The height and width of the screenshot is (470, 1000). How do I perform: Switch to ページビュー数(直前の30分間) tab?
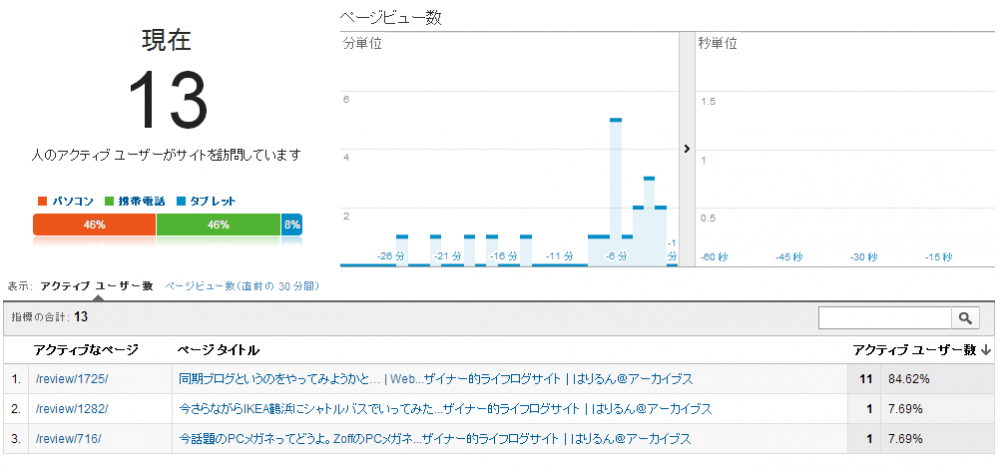[241, 286]
